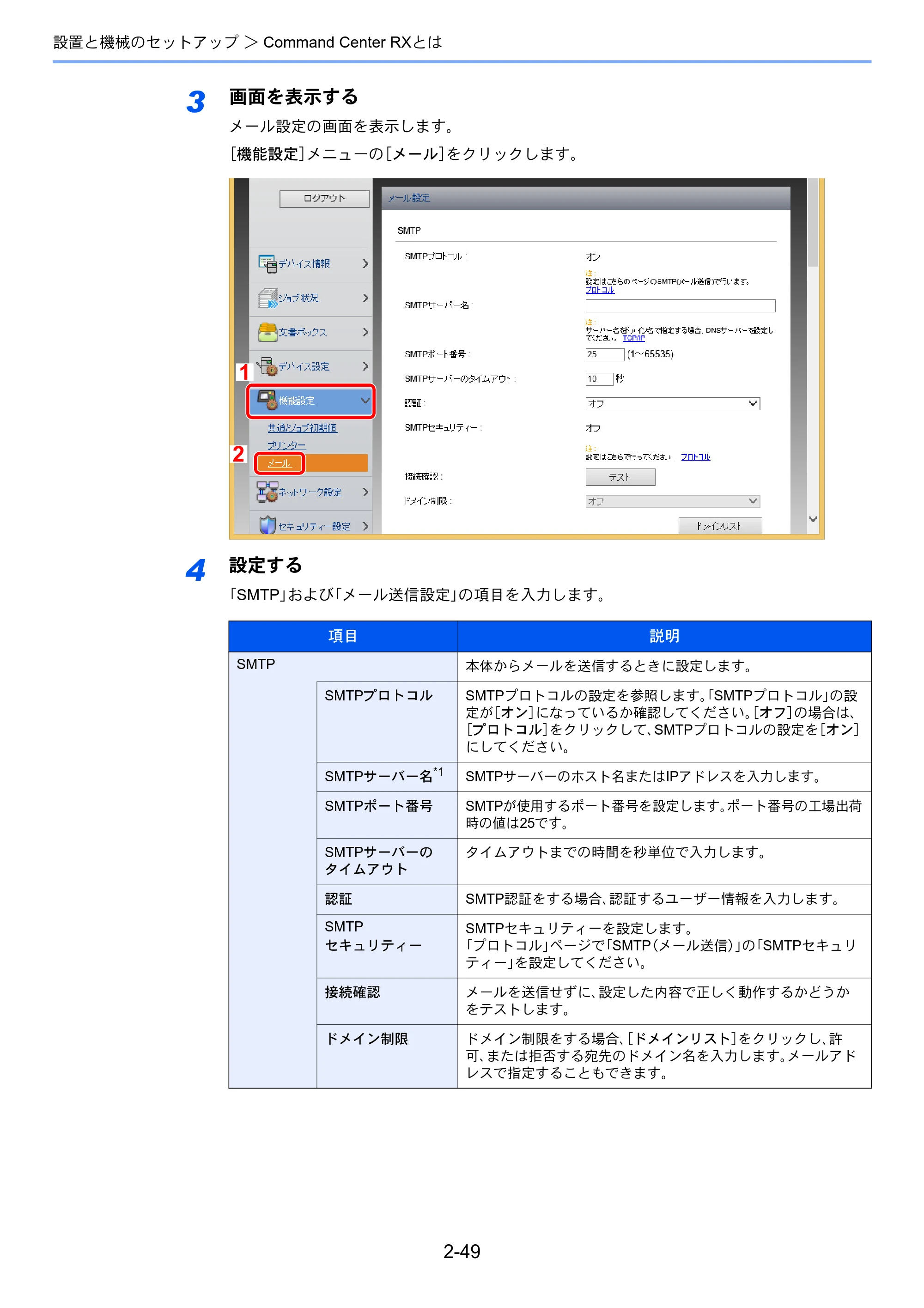Click the ログアウト button
The image size is (924, 1308).
[x=324, y=198]
